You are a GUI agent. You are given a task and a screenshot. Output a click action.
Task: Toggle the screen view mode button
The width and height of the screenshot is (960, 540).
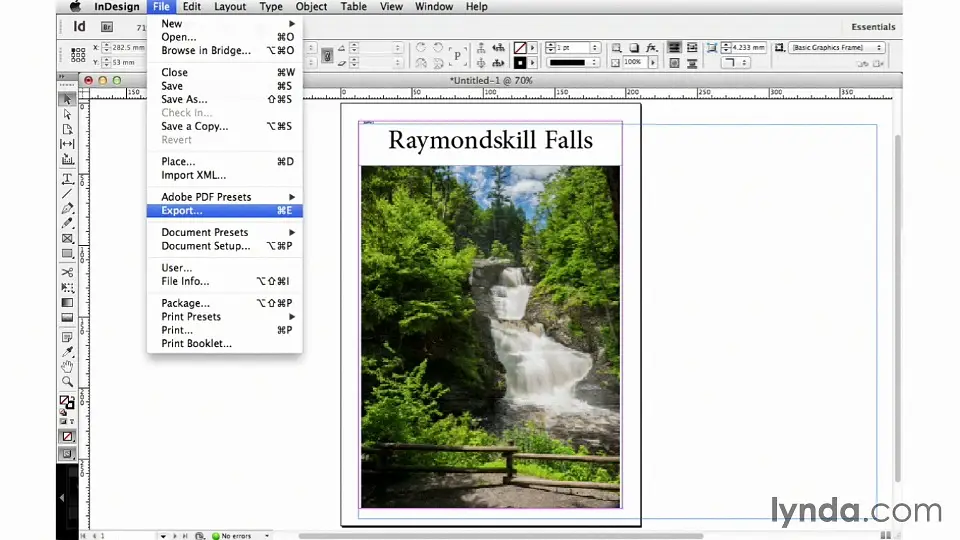pyautogui.click(x=67, y=454)
